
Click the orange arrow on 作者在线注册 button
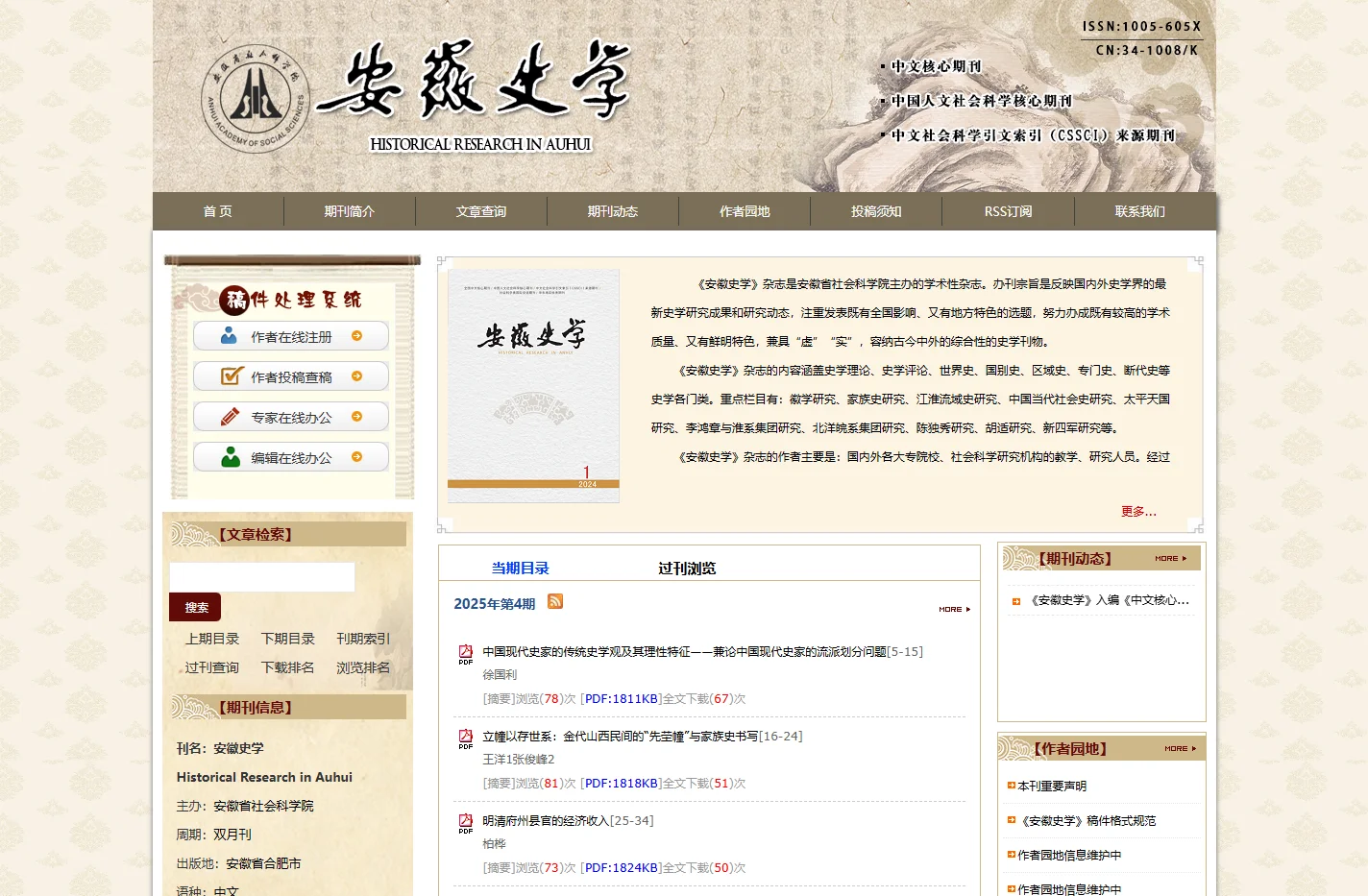click(356, 336)
